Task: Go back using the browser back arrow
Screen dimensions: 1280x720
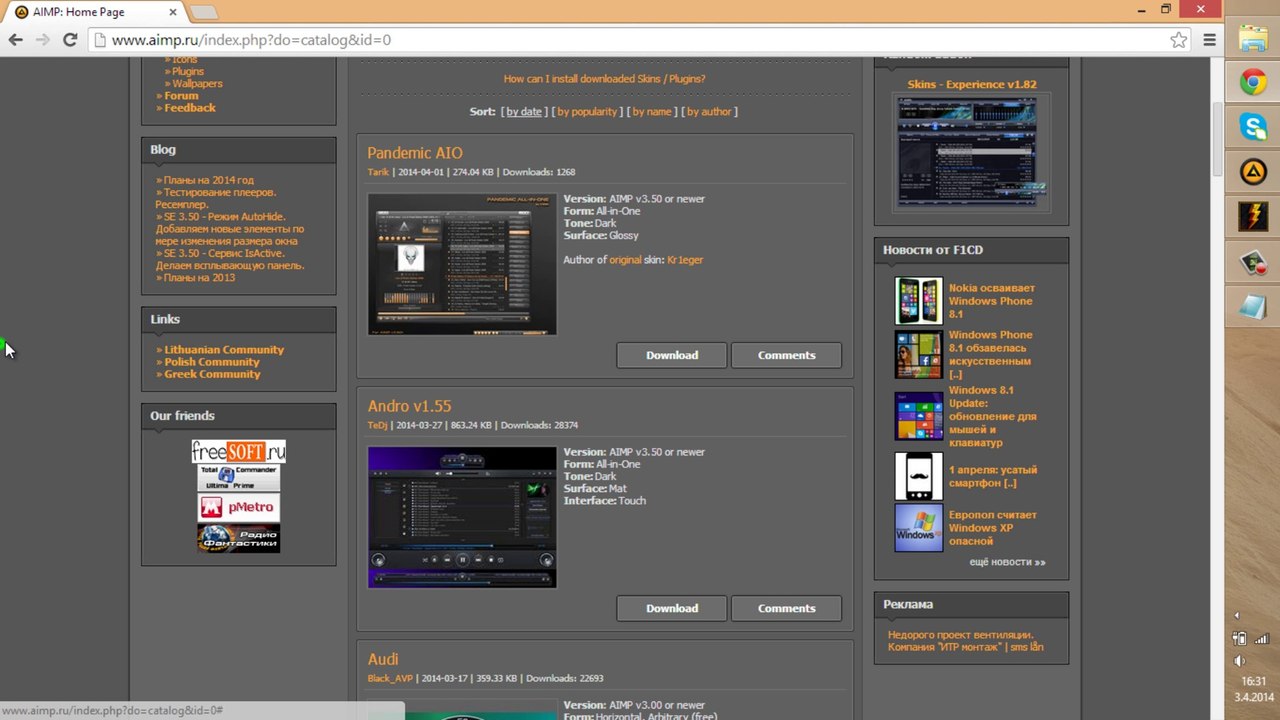Action: (x=16, y=40)
